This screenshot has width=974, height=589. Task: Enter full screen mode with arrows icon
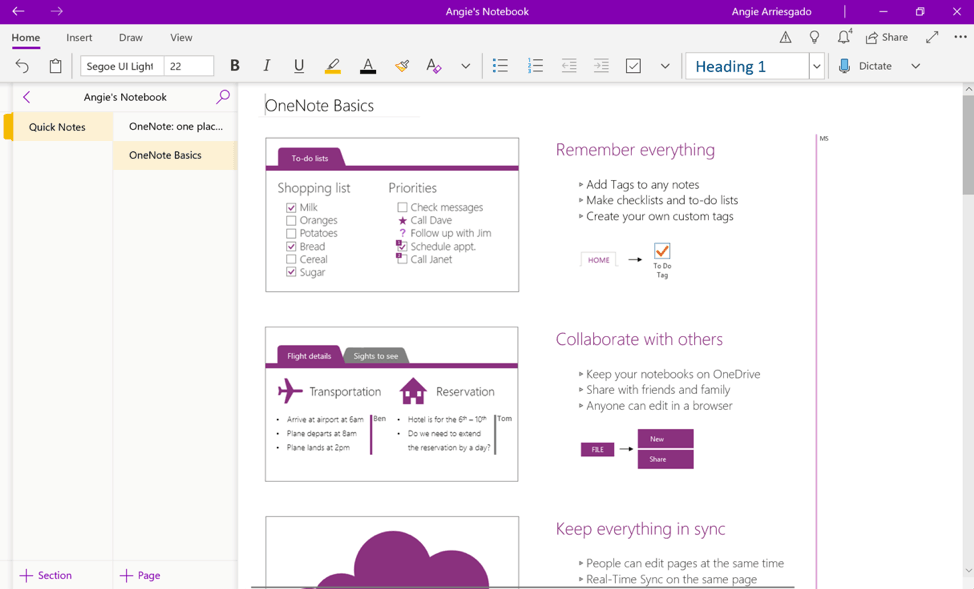tap(932, 37)
